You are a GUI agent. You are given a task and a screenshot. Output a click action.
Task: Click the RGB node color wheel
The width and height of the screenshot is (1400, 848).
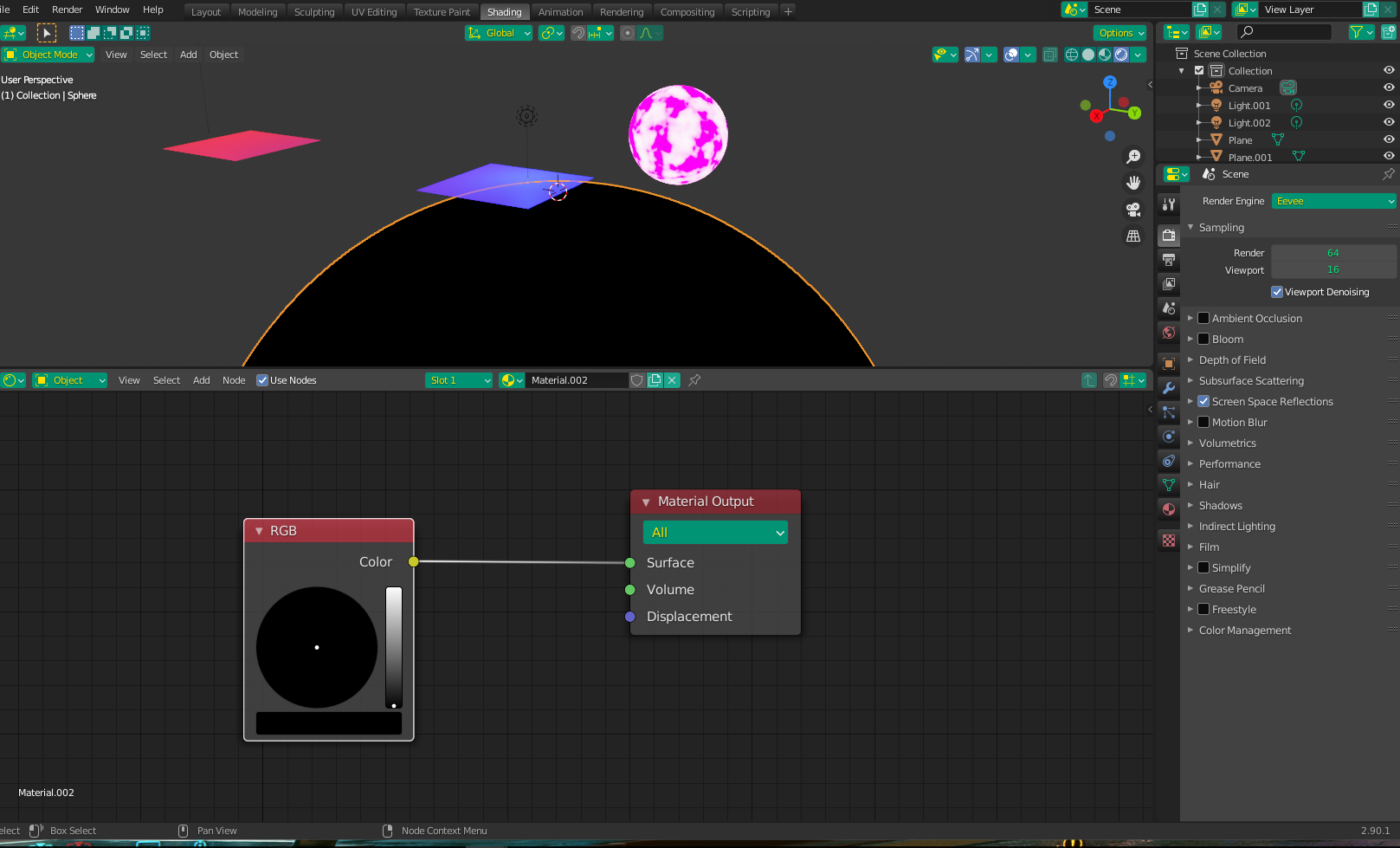[317, 647]
